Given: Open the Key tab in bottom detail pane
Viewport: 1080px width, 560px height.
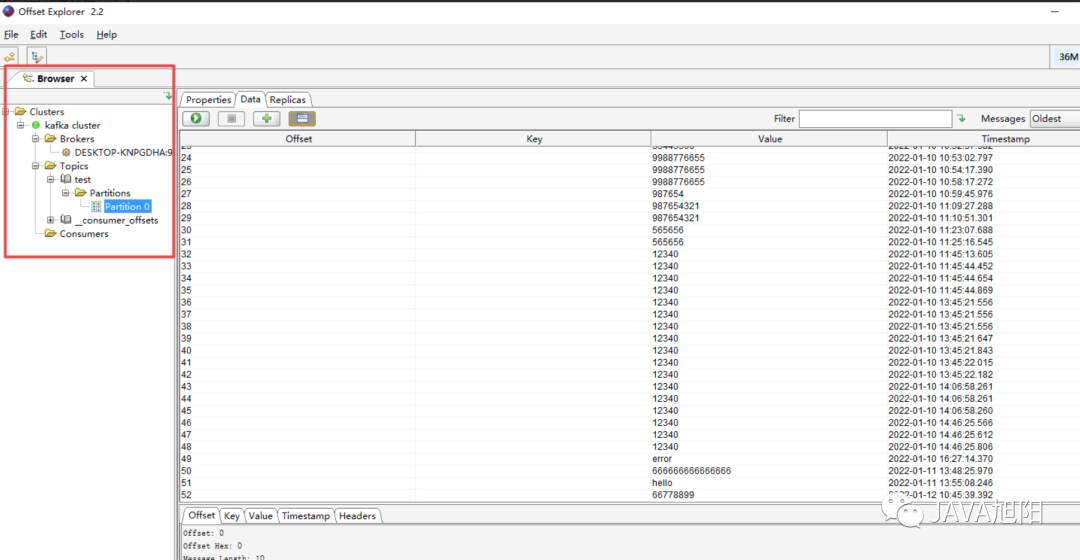Looking at the screenshot, I should click(232, 516).
